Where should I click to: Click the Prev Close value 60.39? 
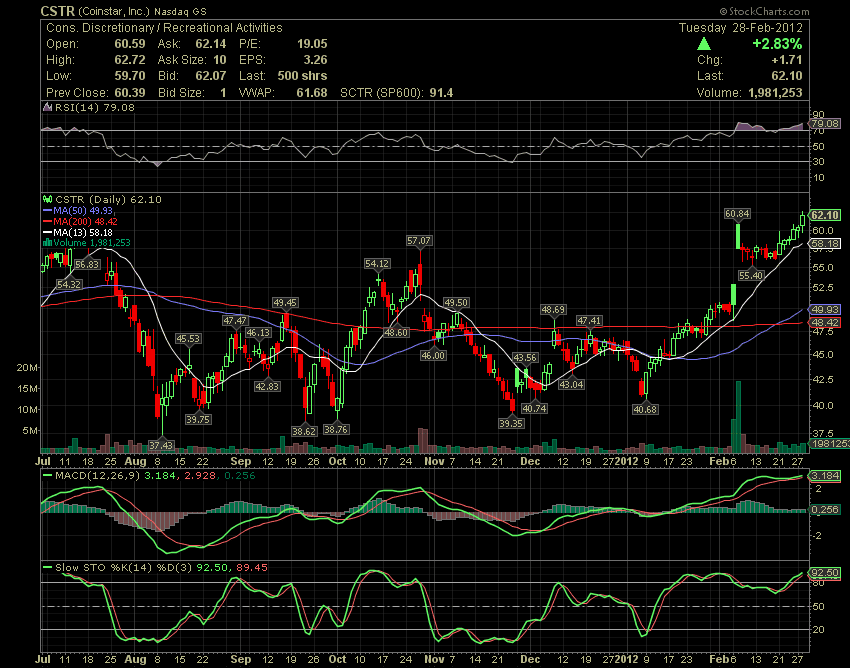130,93
